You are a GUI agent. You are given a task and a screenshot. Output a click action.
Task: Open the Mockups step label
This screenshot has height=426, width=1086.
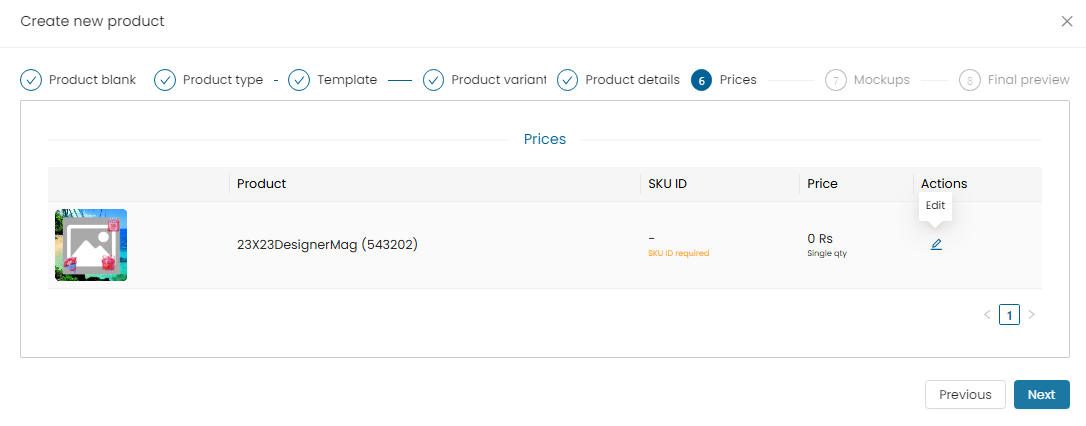coord(882,80)
